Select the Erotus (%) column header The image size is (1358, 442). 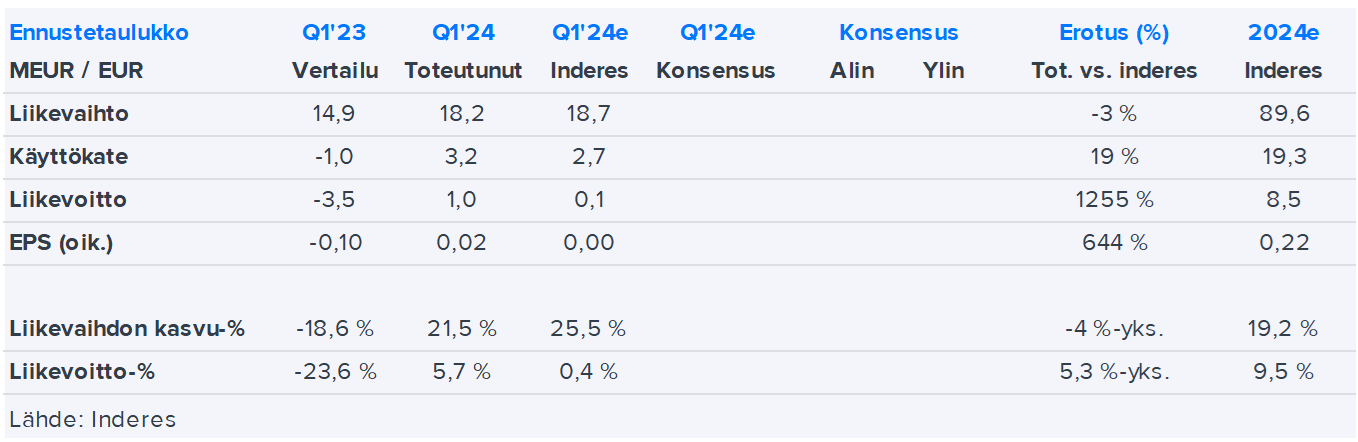[1114, 33]
